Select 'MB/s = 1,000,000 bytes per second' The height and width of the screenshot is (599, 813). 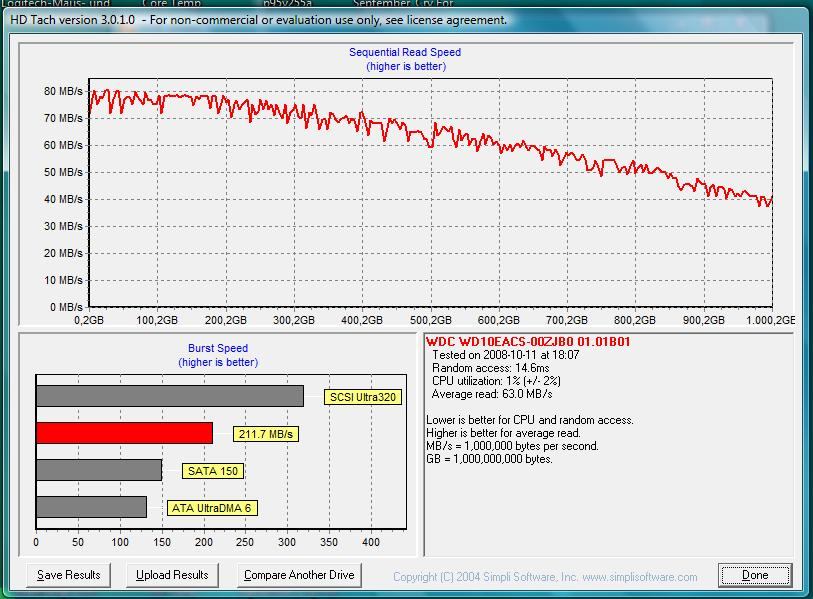click(512, 446)
